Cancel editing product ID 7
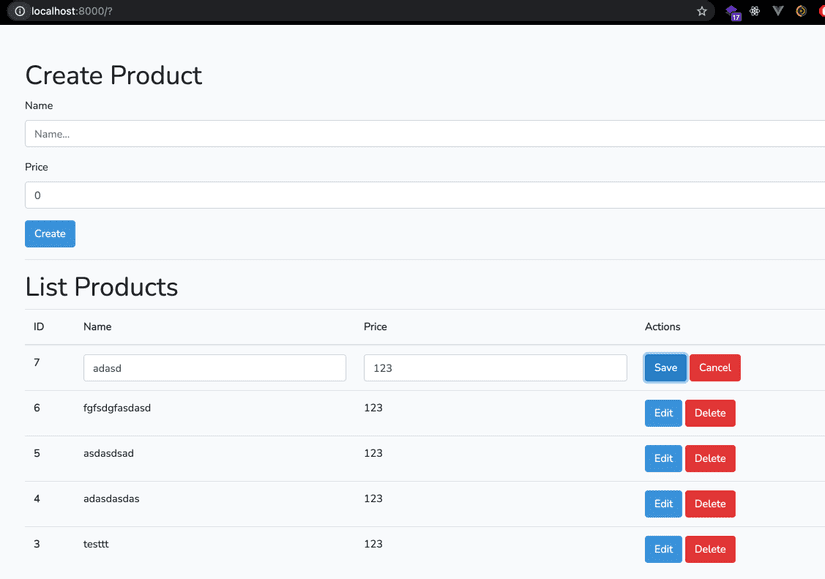This screenshot has width=825, height=579. (714, 367)
